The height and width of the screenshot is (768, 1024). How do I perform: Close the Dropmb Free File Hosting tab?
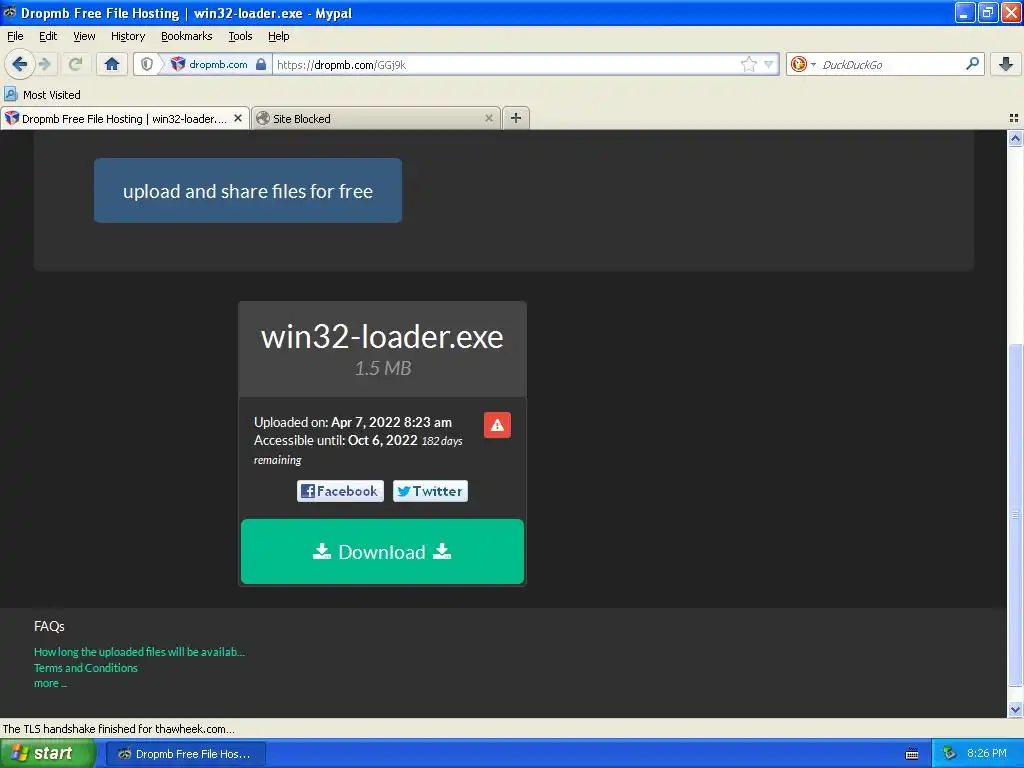click(x=238, y=118)
